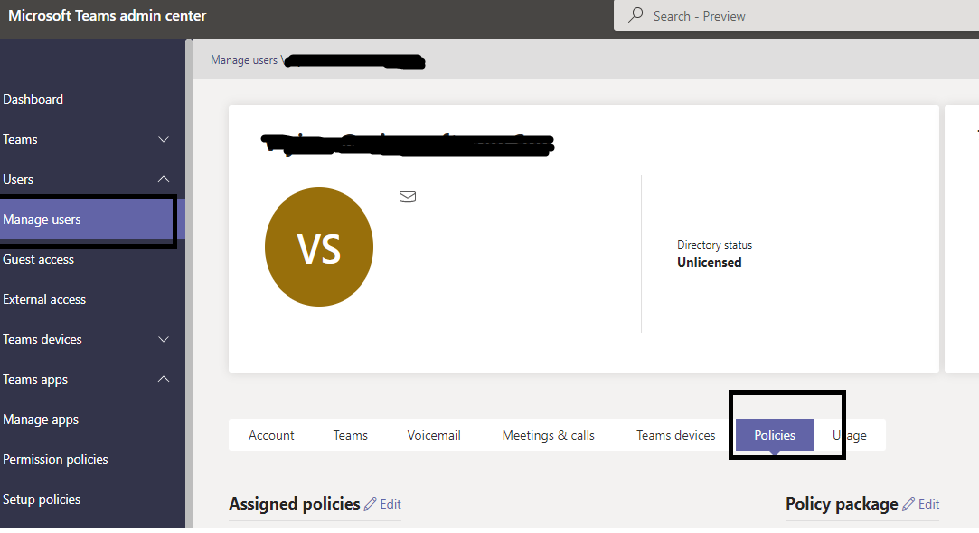Open the Dashboard page
This screenshot has height=533, width=979.
pyautogui.click(x=33, y=99)
